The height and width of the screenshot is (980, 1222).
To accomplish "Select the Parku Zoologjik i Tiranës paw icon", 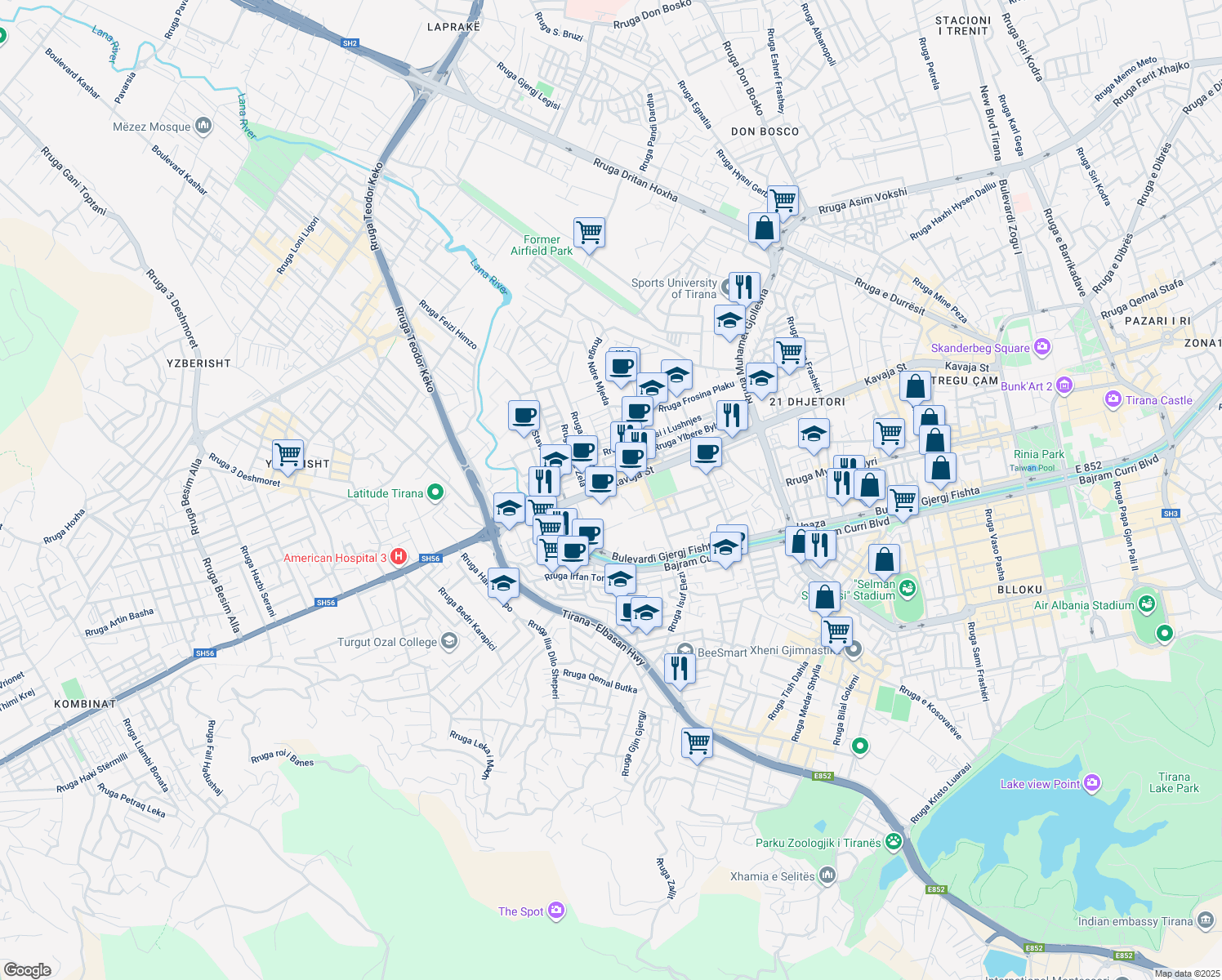I will 894,842.
